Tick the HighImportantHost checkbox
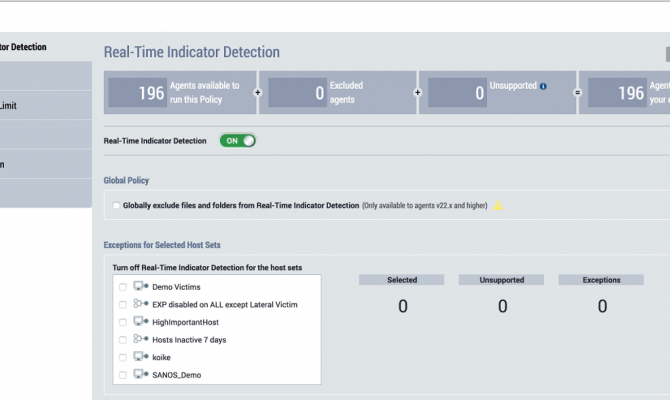 [123, 322]
